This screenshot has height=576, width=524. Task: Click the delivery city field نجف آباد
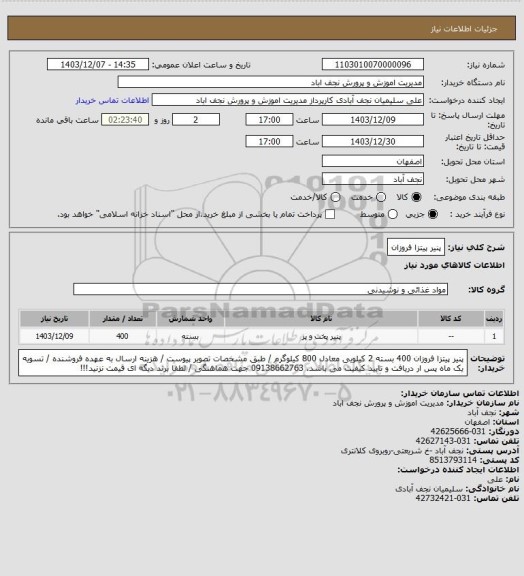click(373, 179)
